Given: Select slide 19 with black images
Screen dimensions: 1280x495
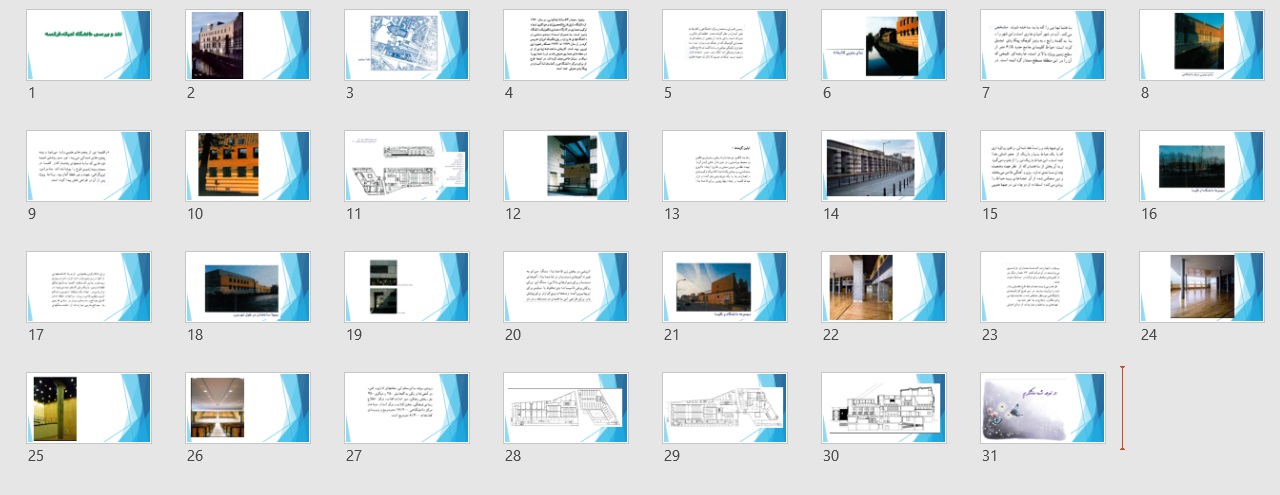Looking at the screenshot, I should 407,287.
